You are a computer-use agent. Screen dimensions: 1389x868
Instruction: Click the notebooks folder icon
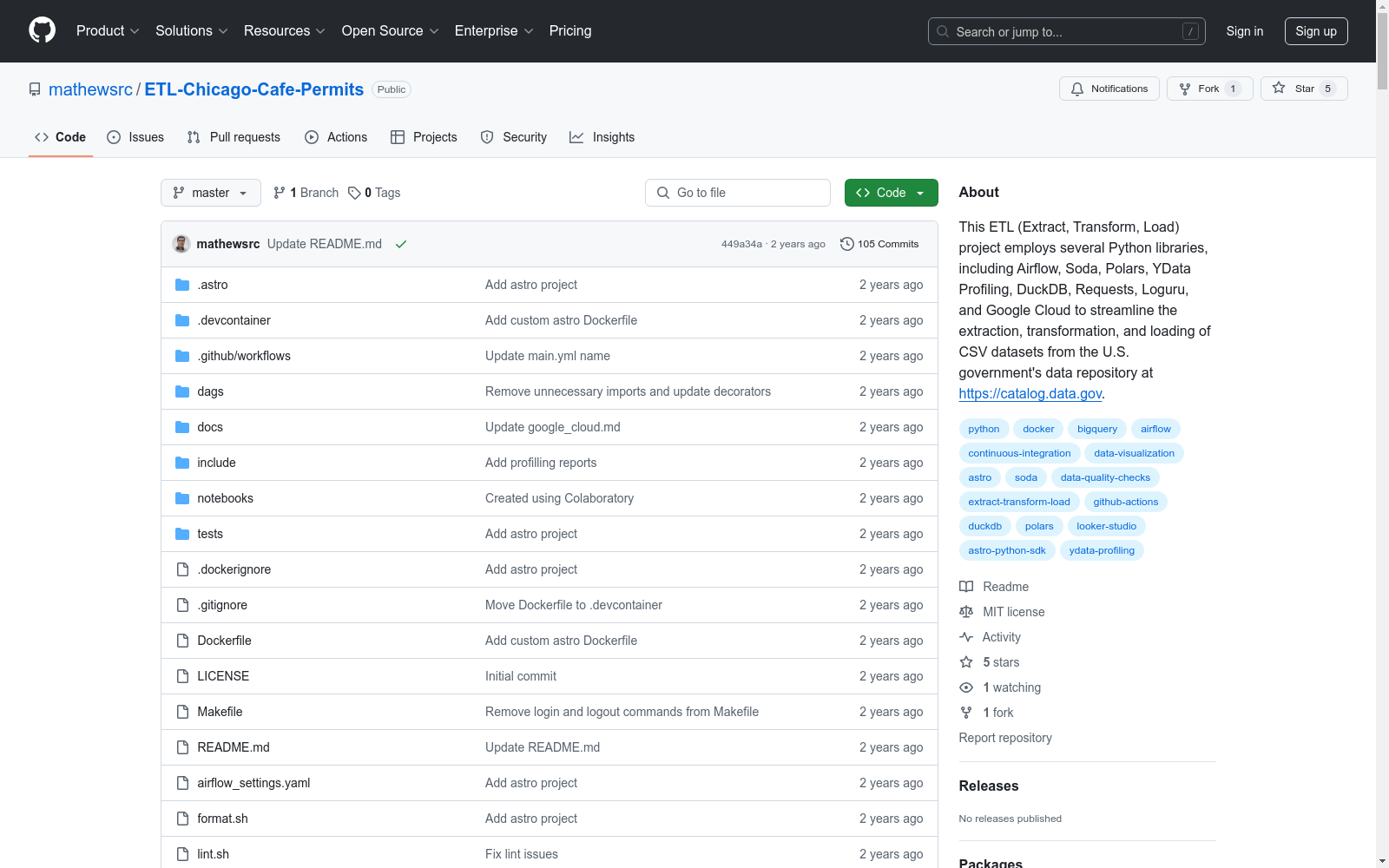click(182, 498)
